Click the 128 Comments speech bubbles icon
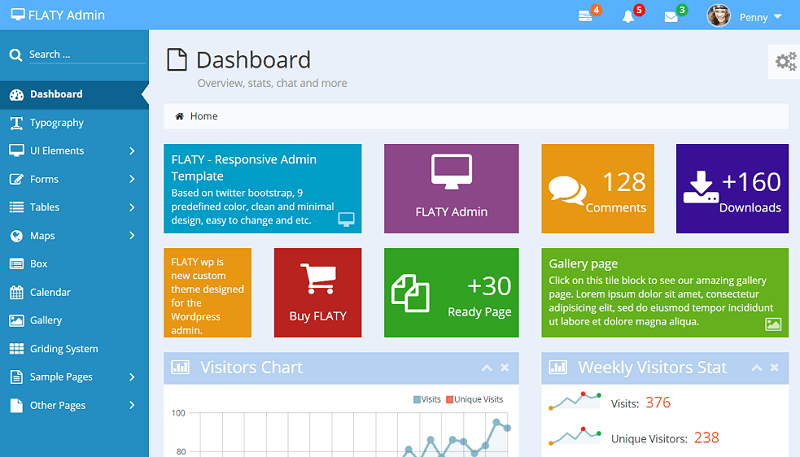800x457 pixels. coord(567,190)
